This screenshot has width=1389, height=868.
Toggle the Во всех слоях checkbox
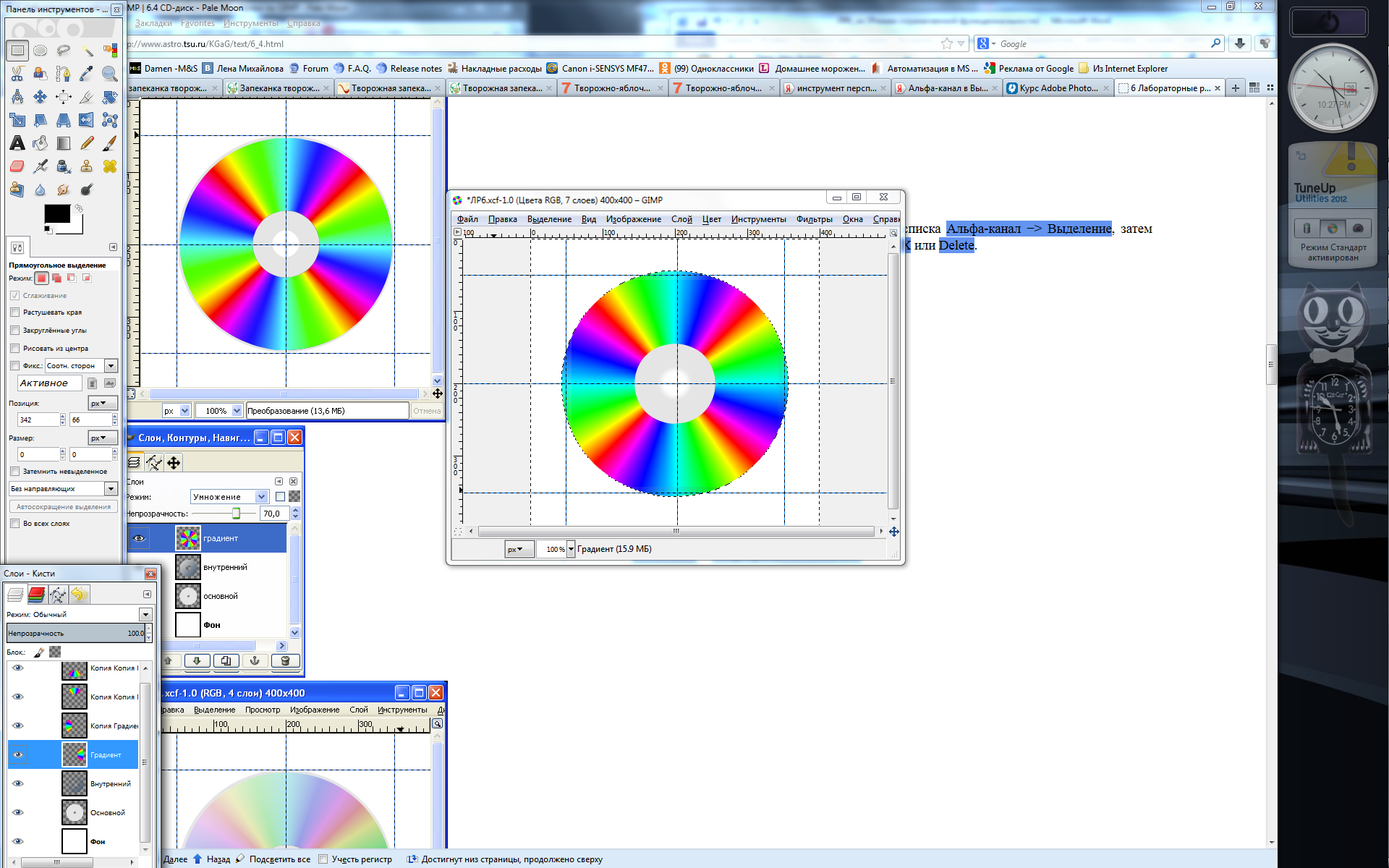(14, 524)
